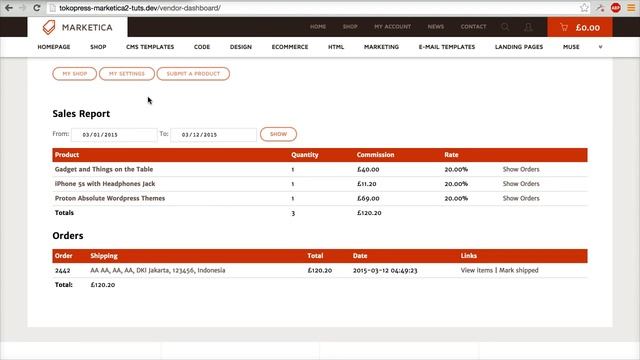Click the £40.00 commission value
The image size is (640, 360).
368,169
